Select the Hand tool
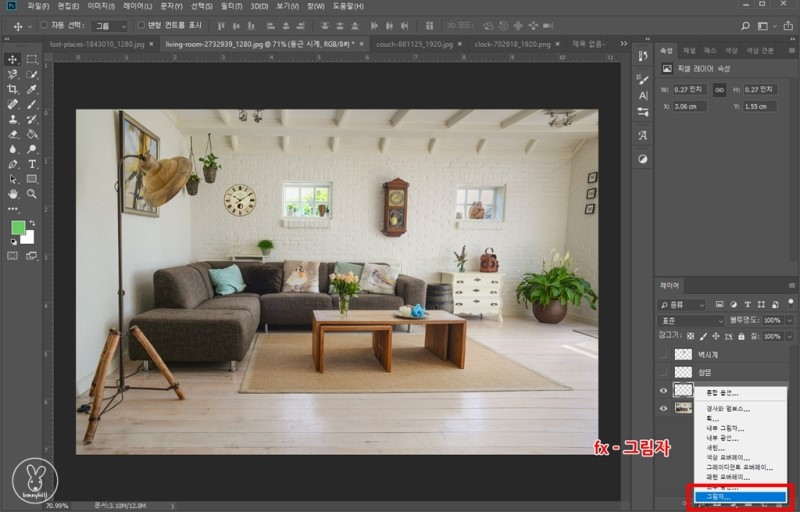The height and width of the screenshot is (512, 800). 13,193
